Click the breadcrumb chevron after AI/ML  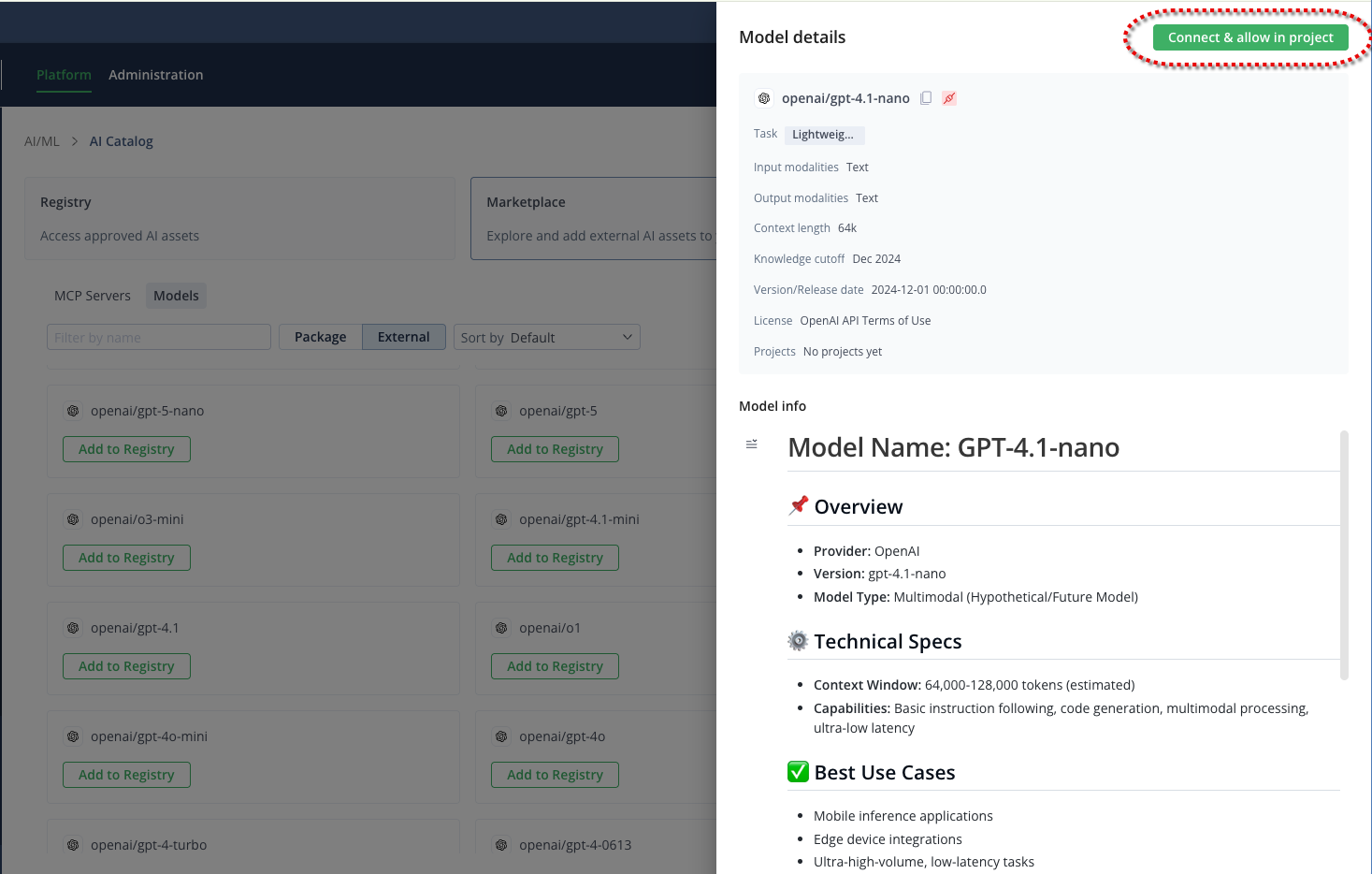point(75,141)
